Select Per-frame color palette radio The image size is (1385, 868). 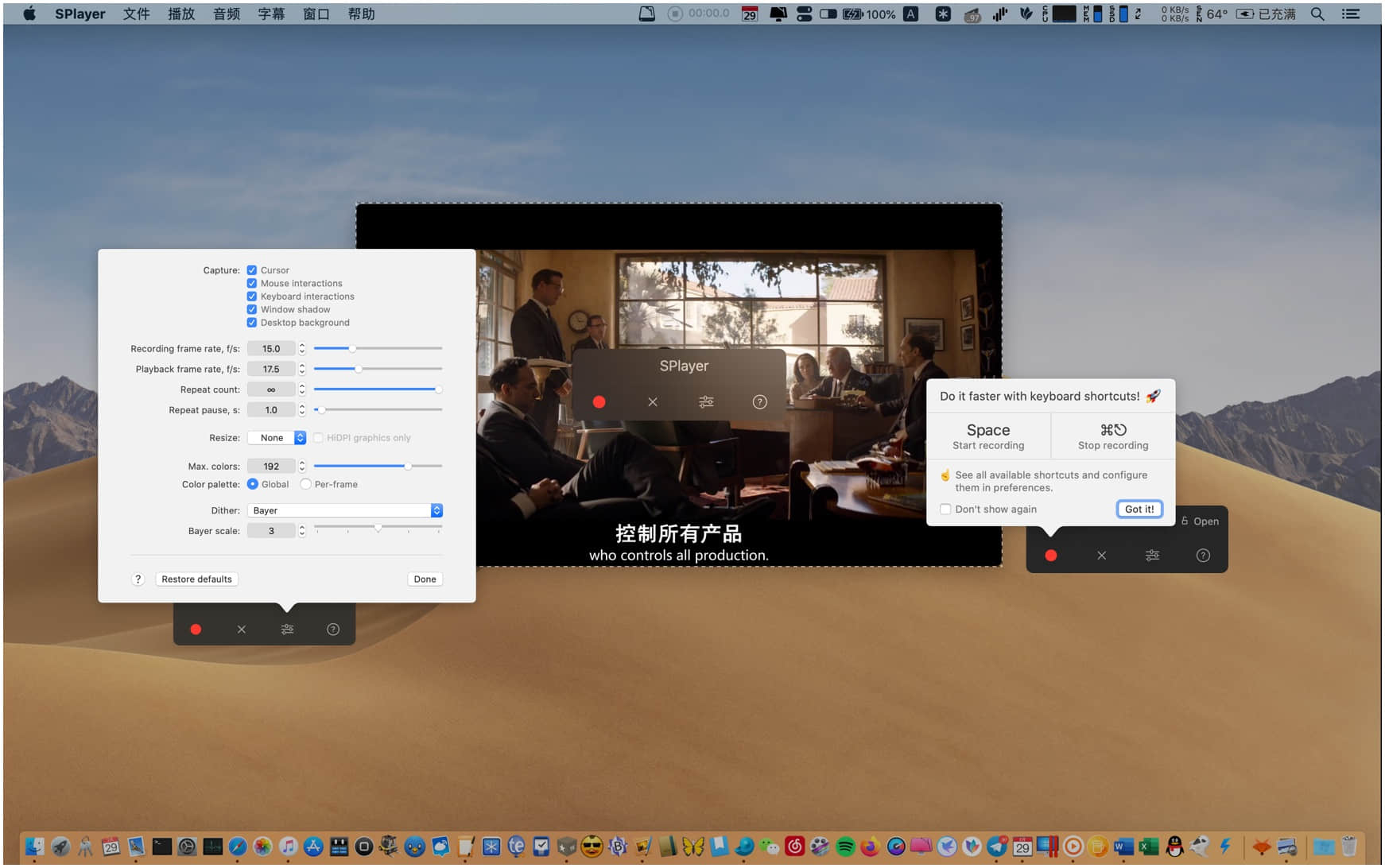[305, 484]
